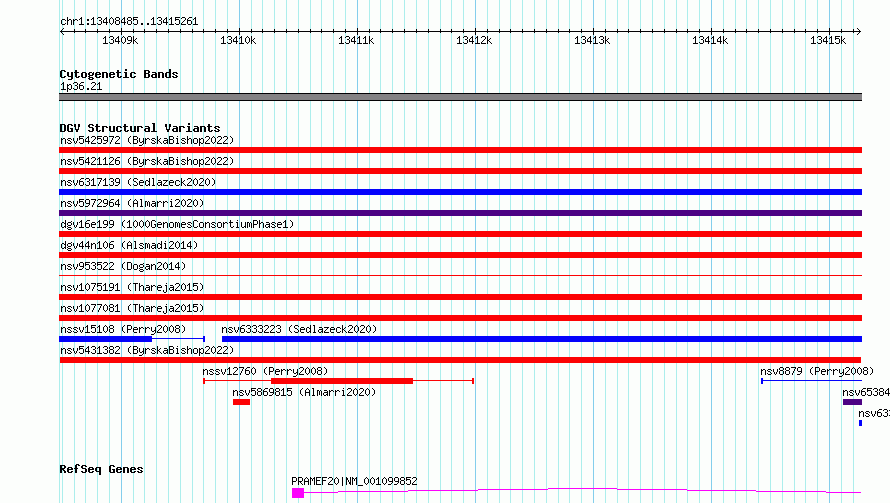This screenshot has width=890, height=503.
Task: Click the nsv953522 (Dogan2014) label
Action: click(x=123, y=266)
